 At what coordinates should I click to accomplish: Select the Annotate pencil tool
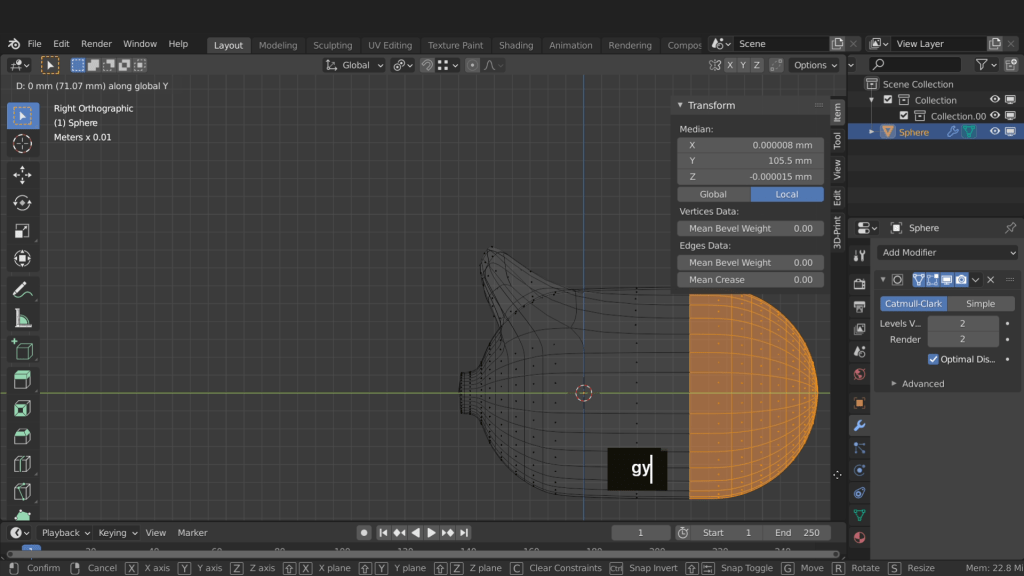[22, 290]
